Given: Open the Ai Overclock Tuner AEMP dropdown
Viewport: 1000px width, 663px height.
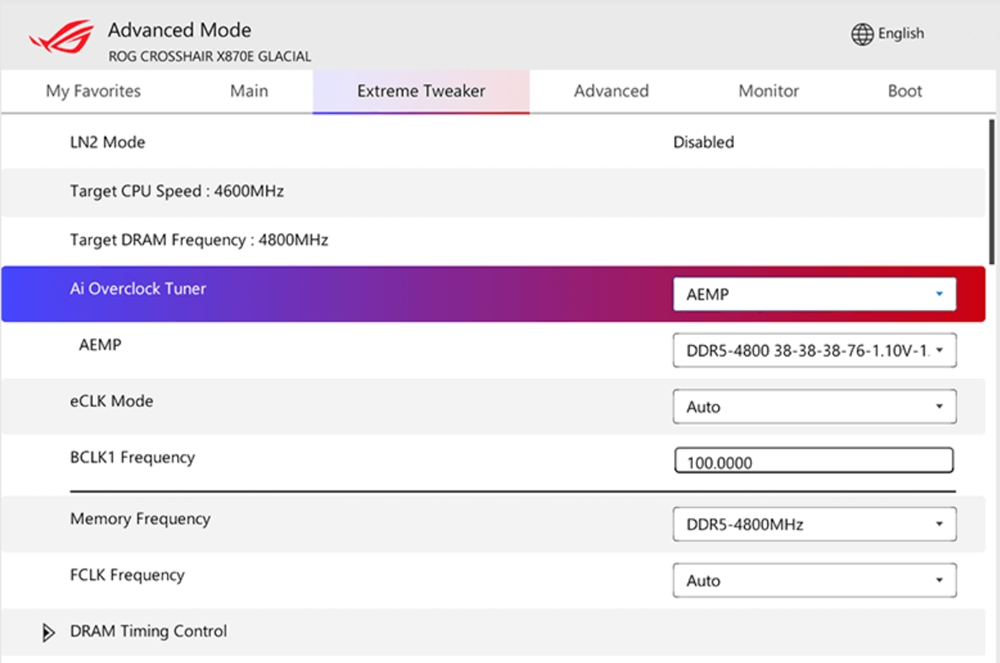Looking at the screenshot, I should [x=814, y=294].
